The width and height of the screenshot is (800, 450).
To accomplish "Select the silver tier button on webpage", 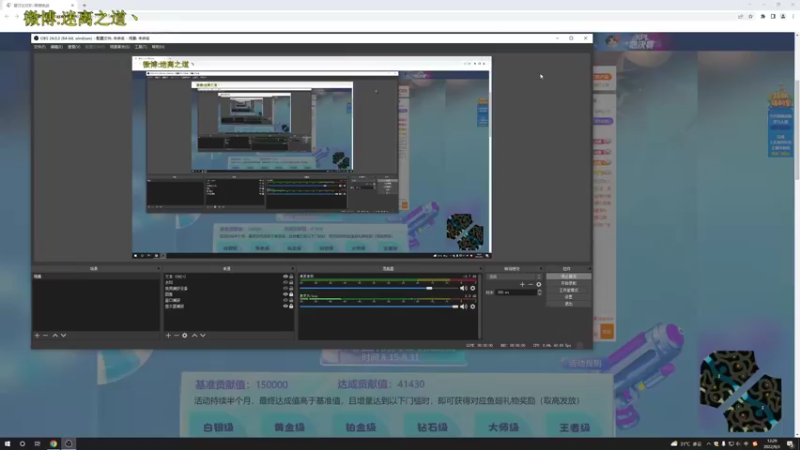I will (218, 427).
